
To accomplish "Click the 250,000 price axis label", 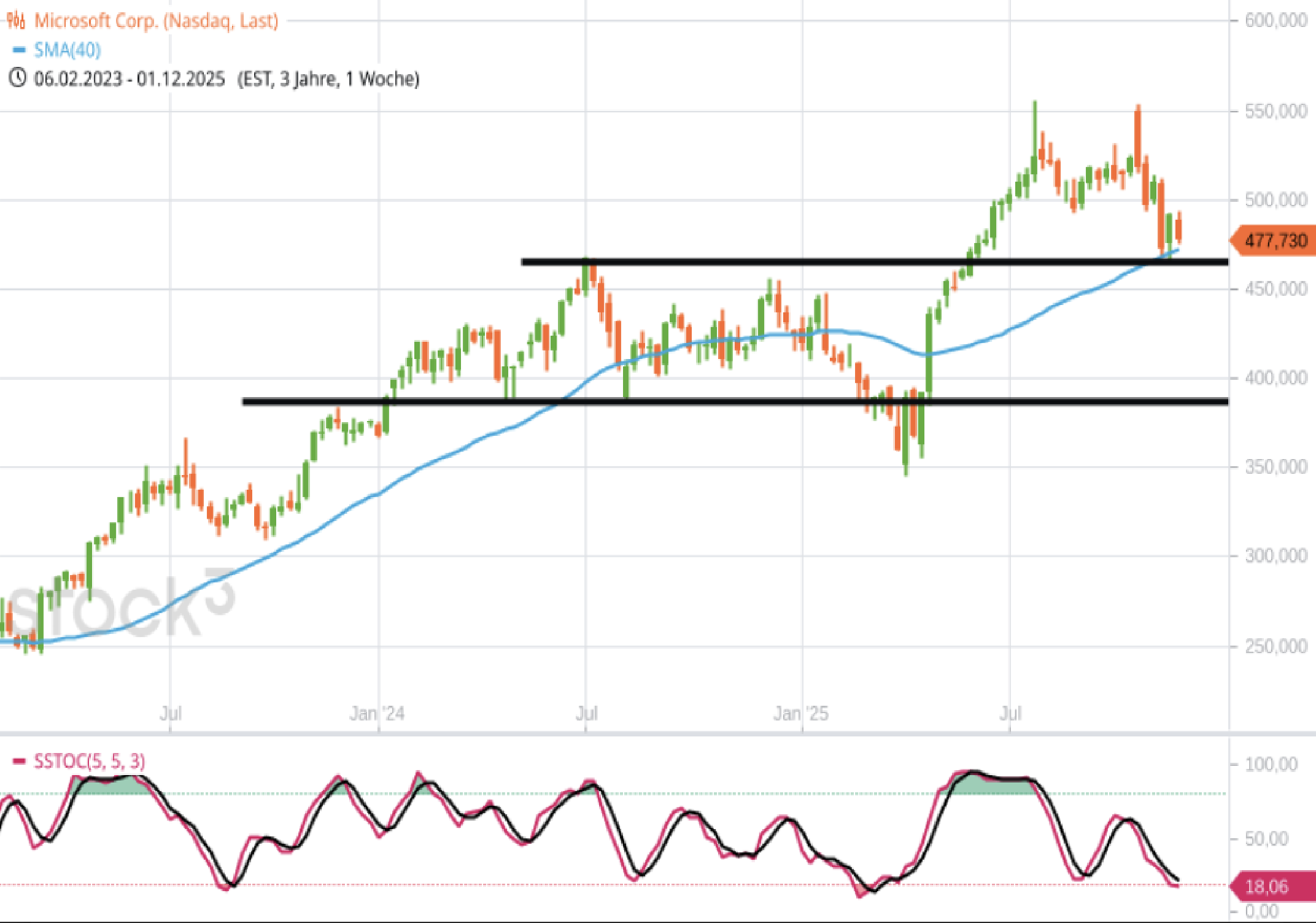I will point(1275,646).
